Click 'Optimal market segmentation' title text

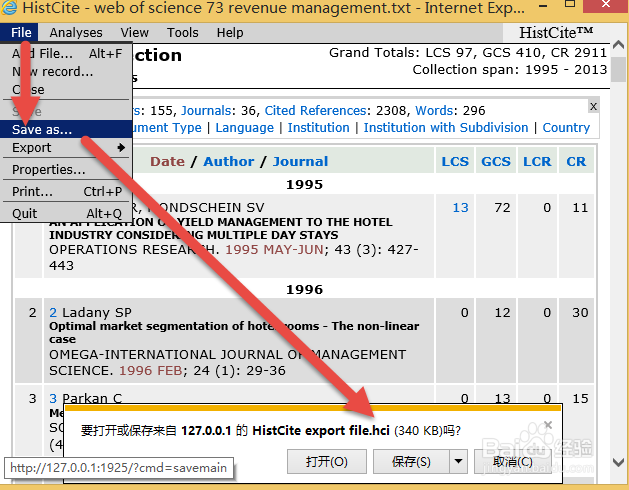[234, 332]
